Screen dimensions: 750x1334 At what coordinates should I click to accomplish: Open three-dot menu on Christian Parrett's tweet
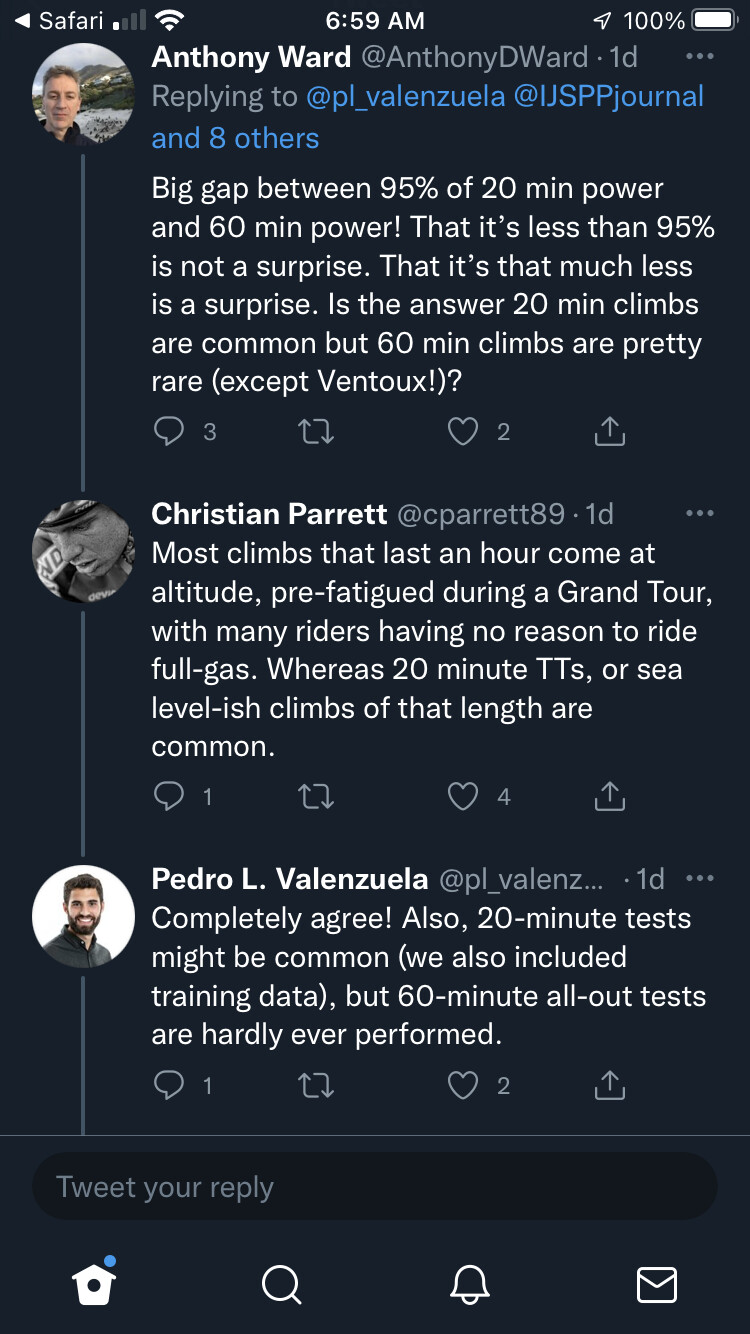point(700,513)
